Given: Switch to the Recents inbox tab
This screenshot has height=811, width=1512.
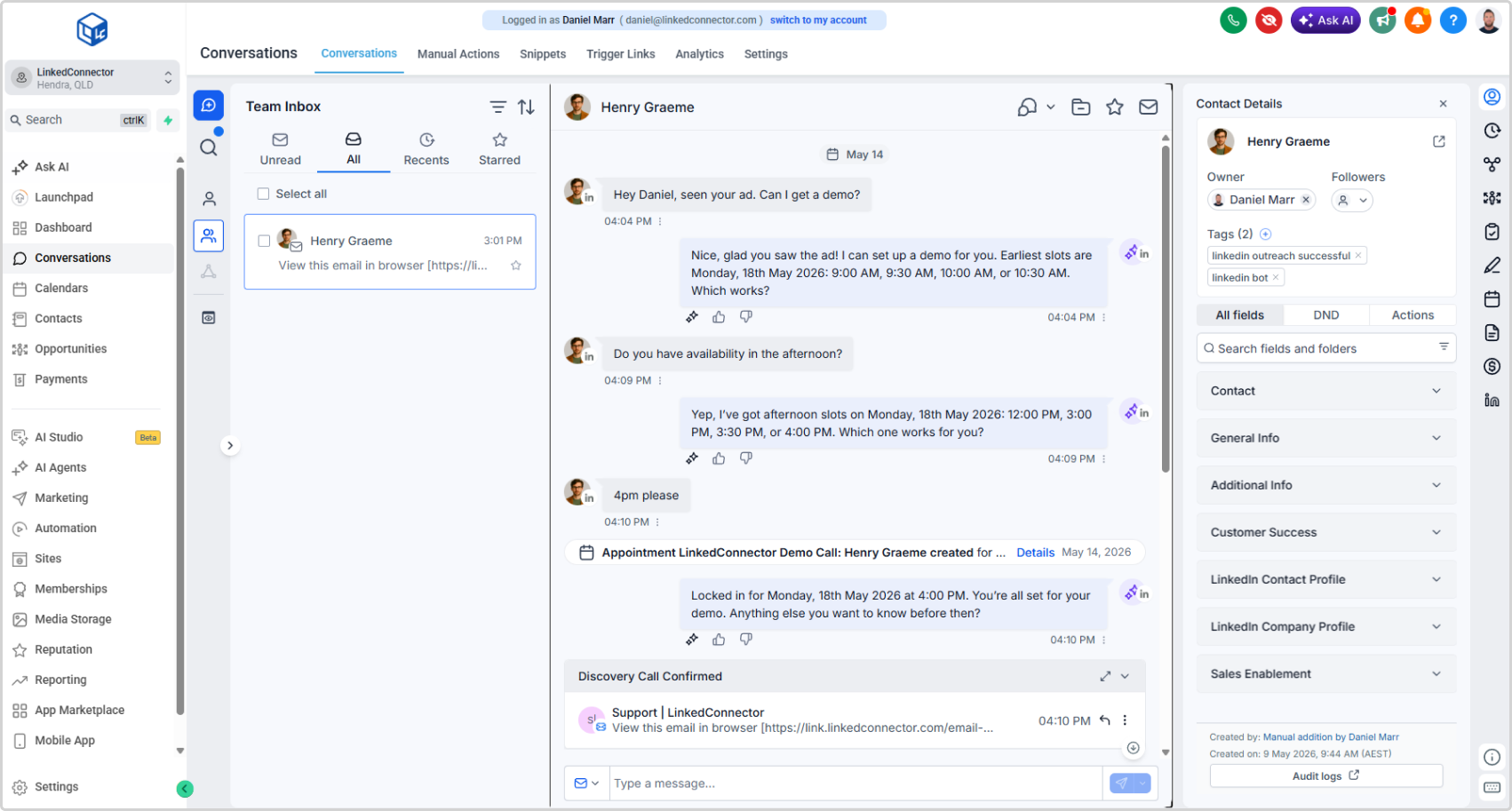Looking at the screenshot, I should coord(426,149).
